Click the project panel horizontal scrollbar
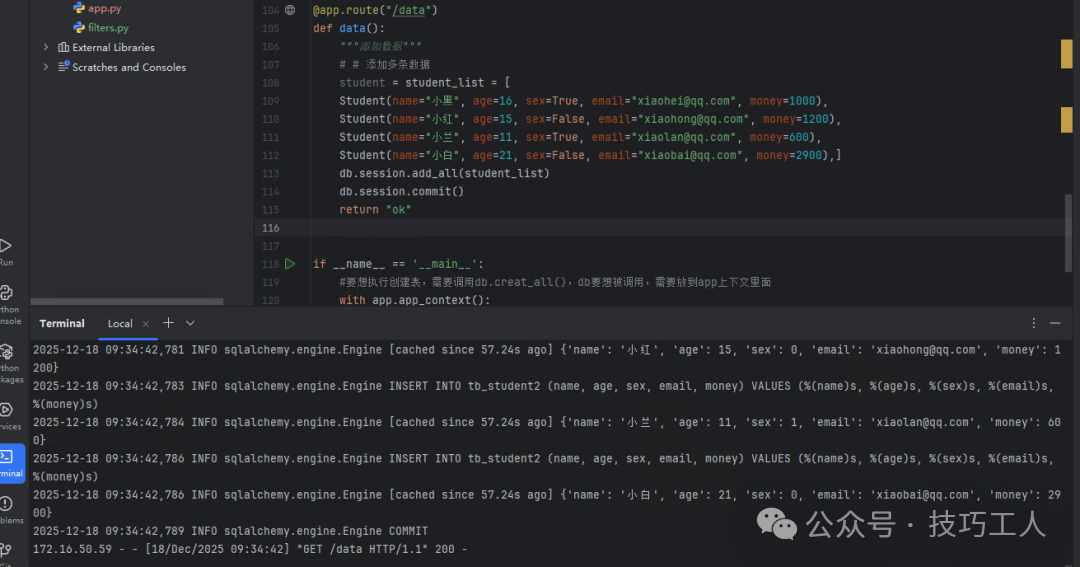Screen dimensions: 1080x567 click(x=127, y=302)
